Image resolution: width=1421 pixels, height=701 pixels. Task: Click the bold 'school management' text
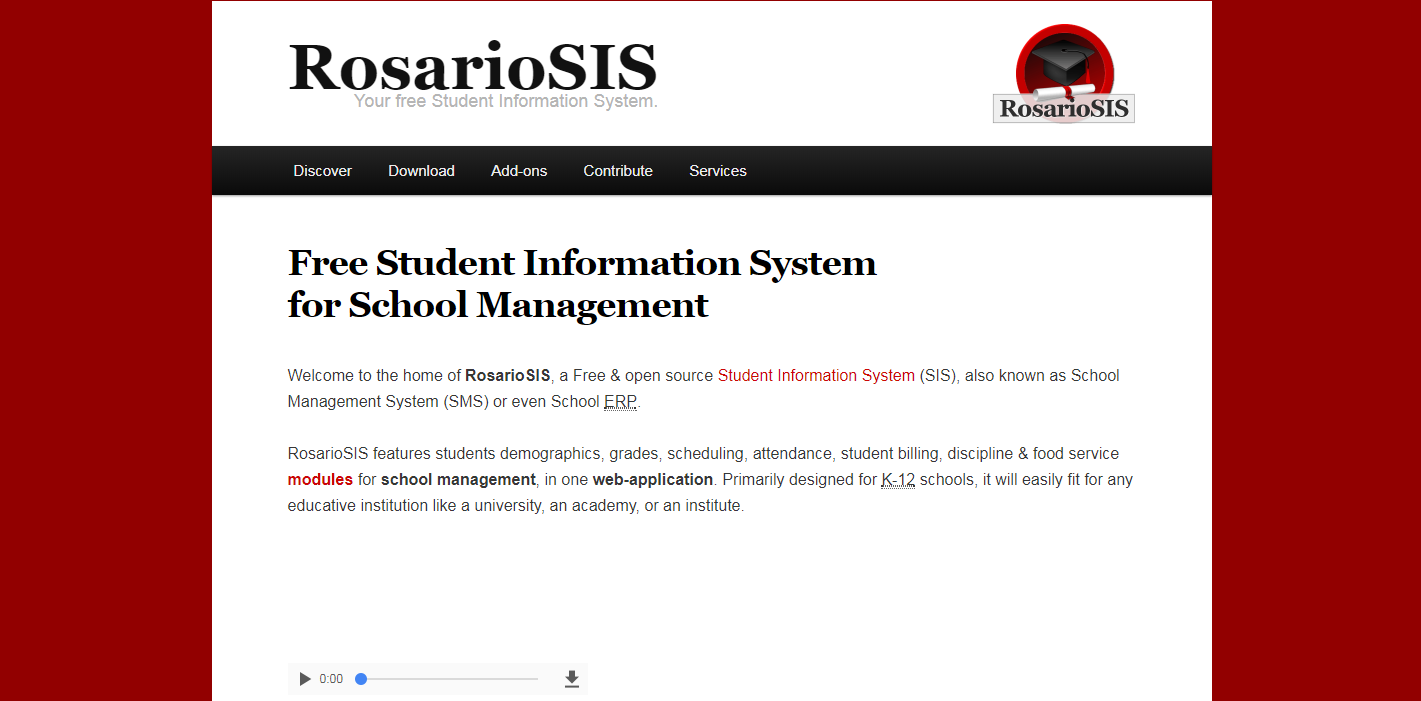[x=458, y=480]
